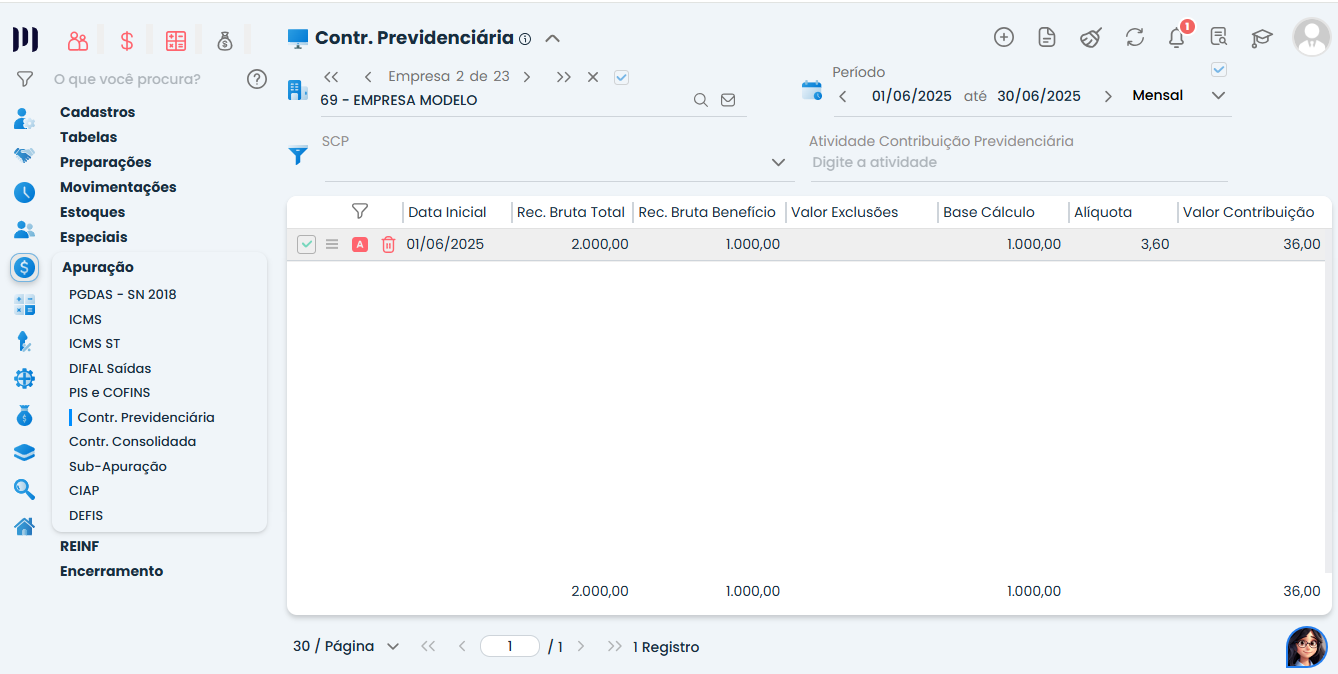This screenshot has width=1338, height=674.
Task: Click the page number input field
Action: click(510, 646)
